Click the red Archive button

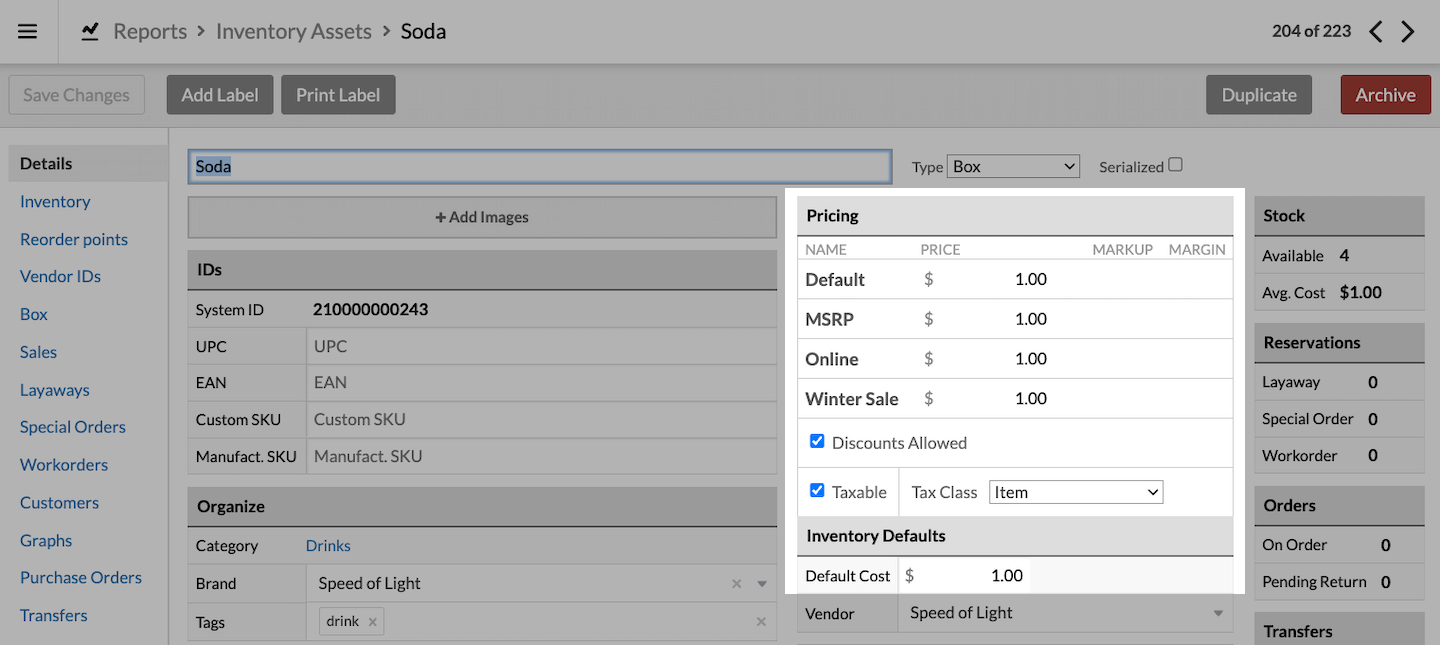(1385, 95)
